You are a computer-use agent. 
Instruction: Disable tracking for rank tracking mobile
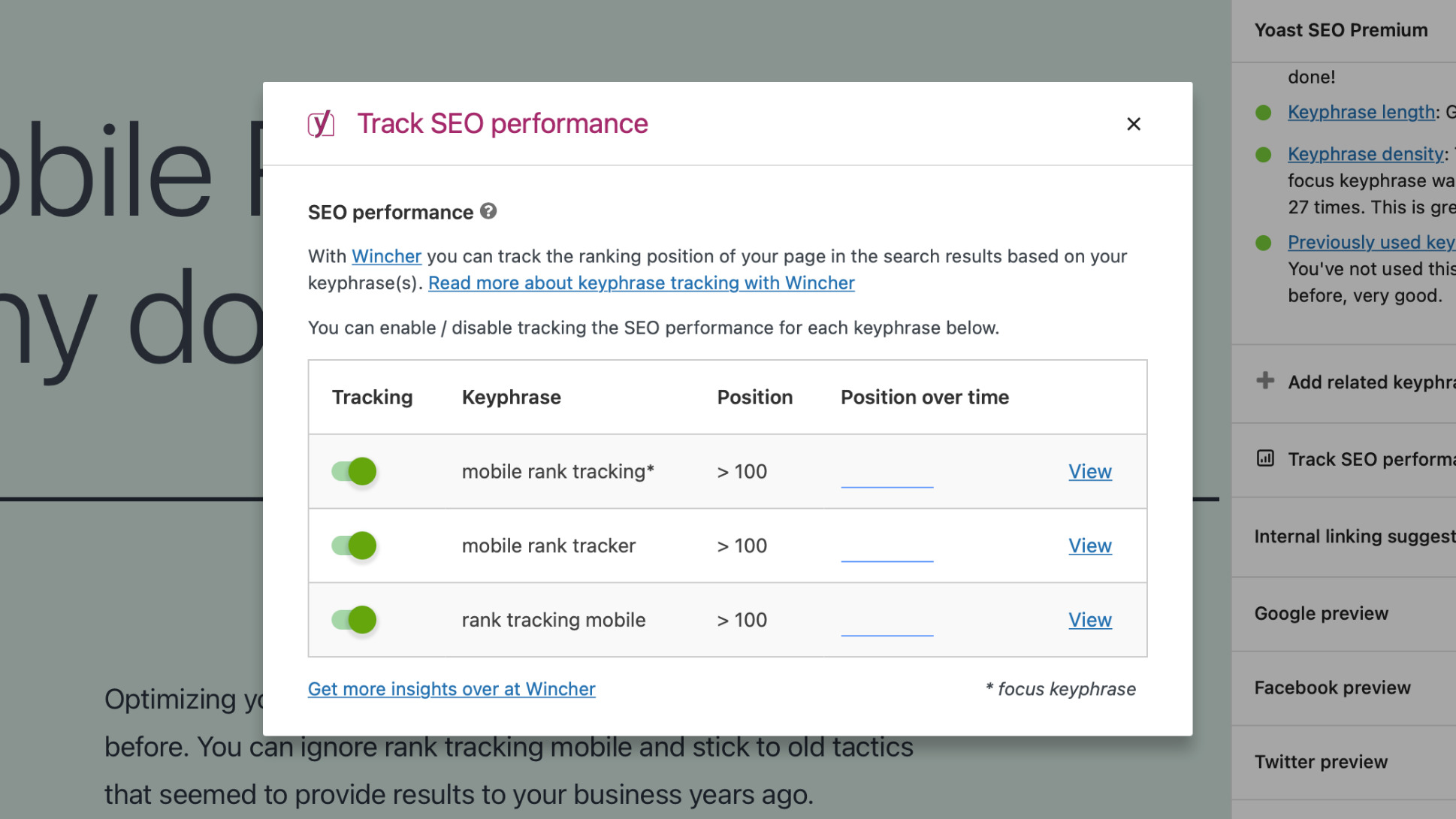tap(354, 619)
